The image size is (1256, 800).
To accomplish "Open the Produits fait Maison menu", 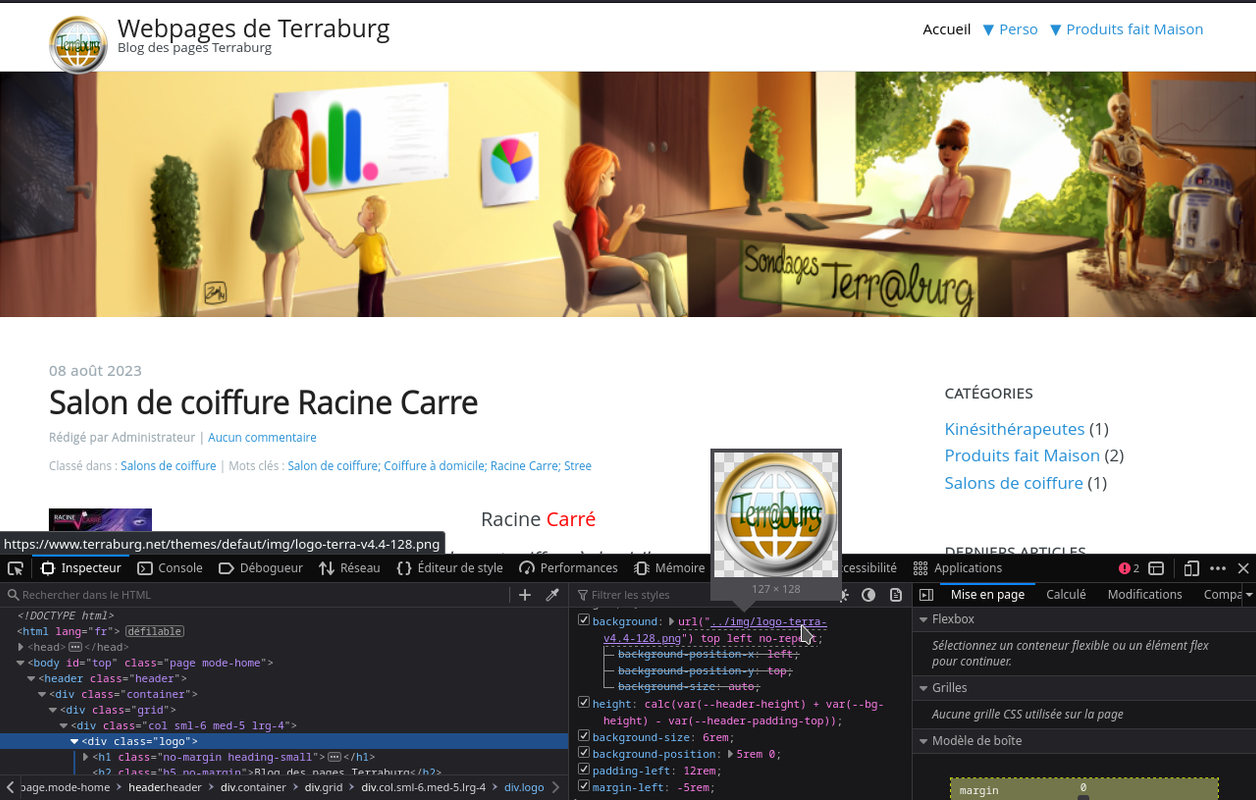I will 1126,29.
